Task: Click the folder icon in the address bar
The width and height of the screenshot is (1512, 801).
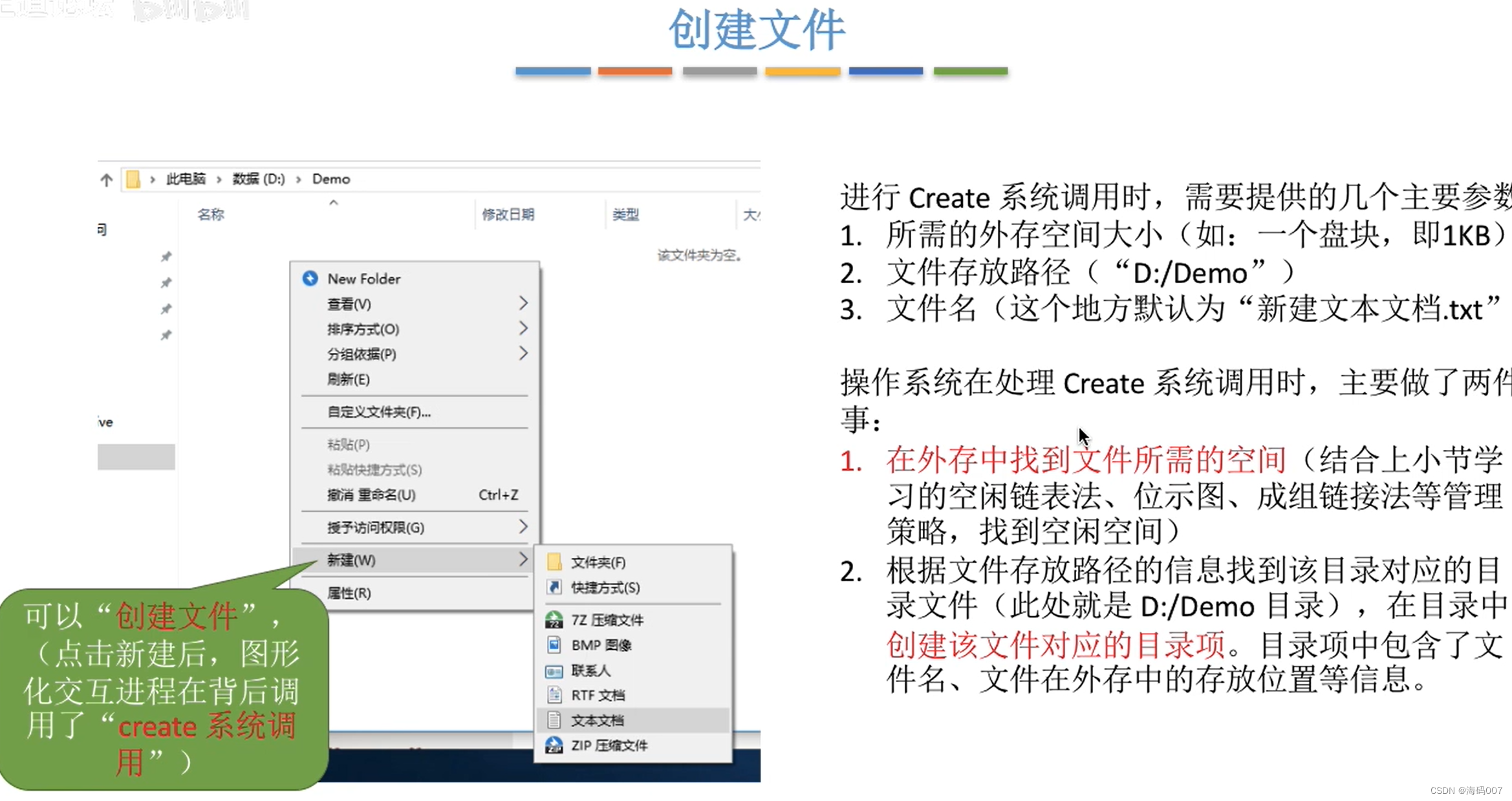Action: (133, 179)
